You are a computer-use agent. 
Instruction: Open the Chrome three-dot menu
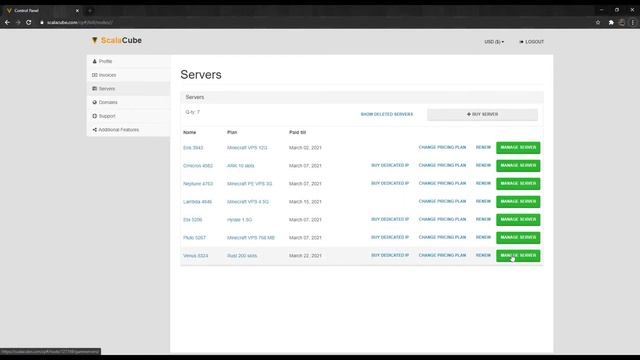(x=633, y=22)
